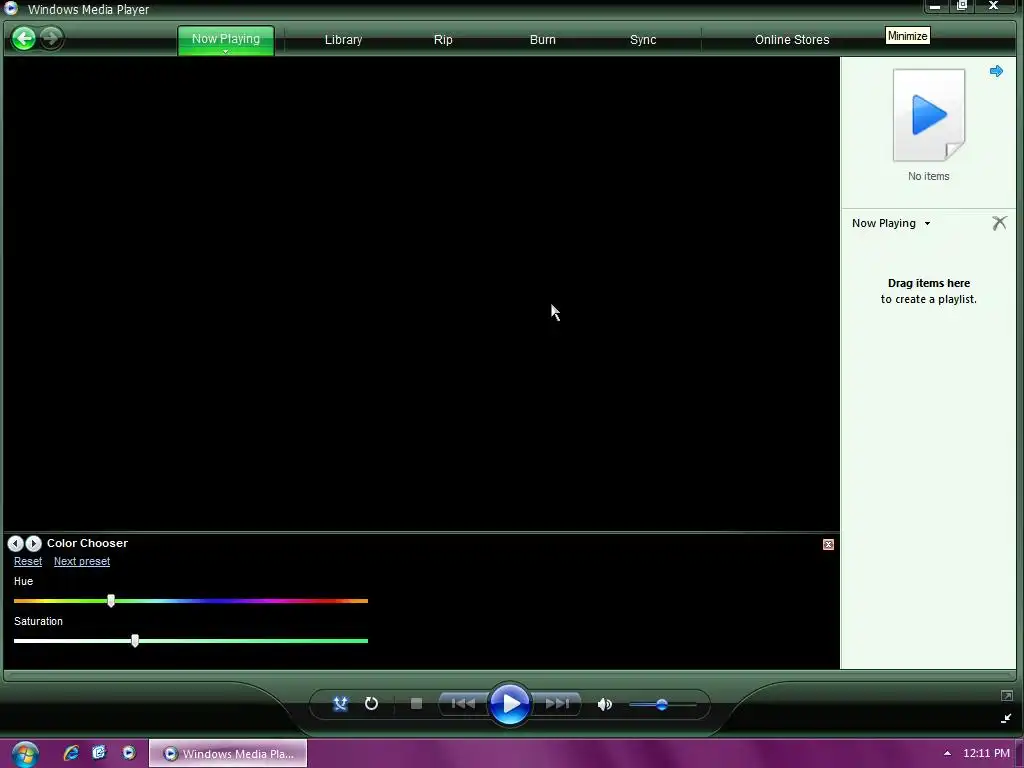The image size is (1024, 768).
Task: Switch to the Burn tab
Action: coord(543,40)
